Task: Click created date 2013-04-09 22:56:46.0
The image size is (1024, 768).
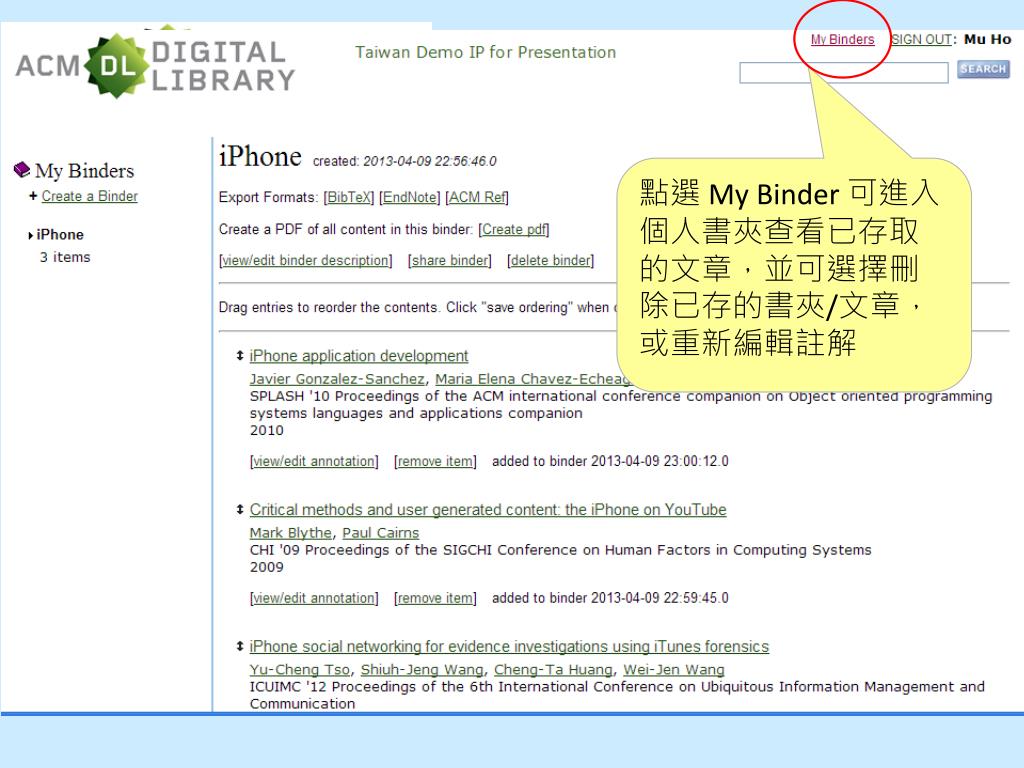Action: click(x=430, y=161)
